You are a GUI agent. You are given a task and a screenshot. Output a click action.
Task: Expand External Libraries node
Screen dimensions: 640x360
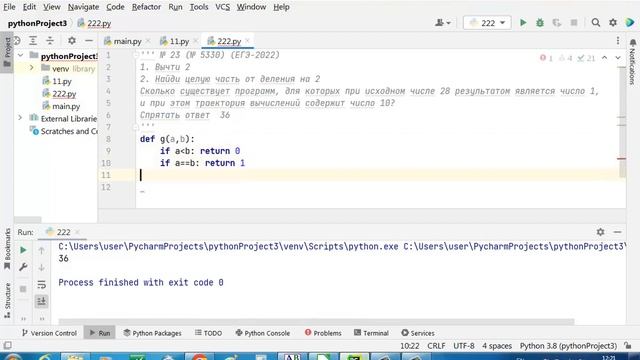tap(20, 118)
